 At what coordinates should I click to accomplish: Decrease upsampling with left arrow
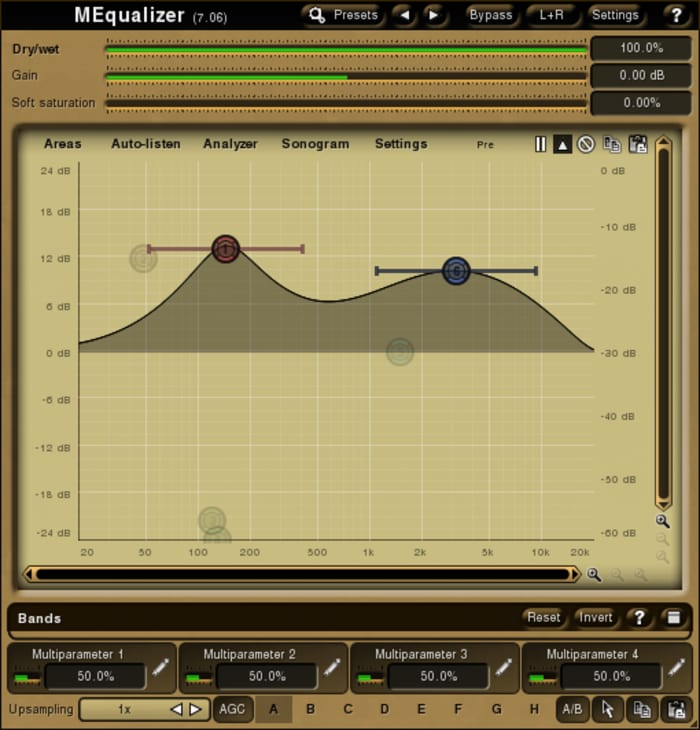coord(176,710)
